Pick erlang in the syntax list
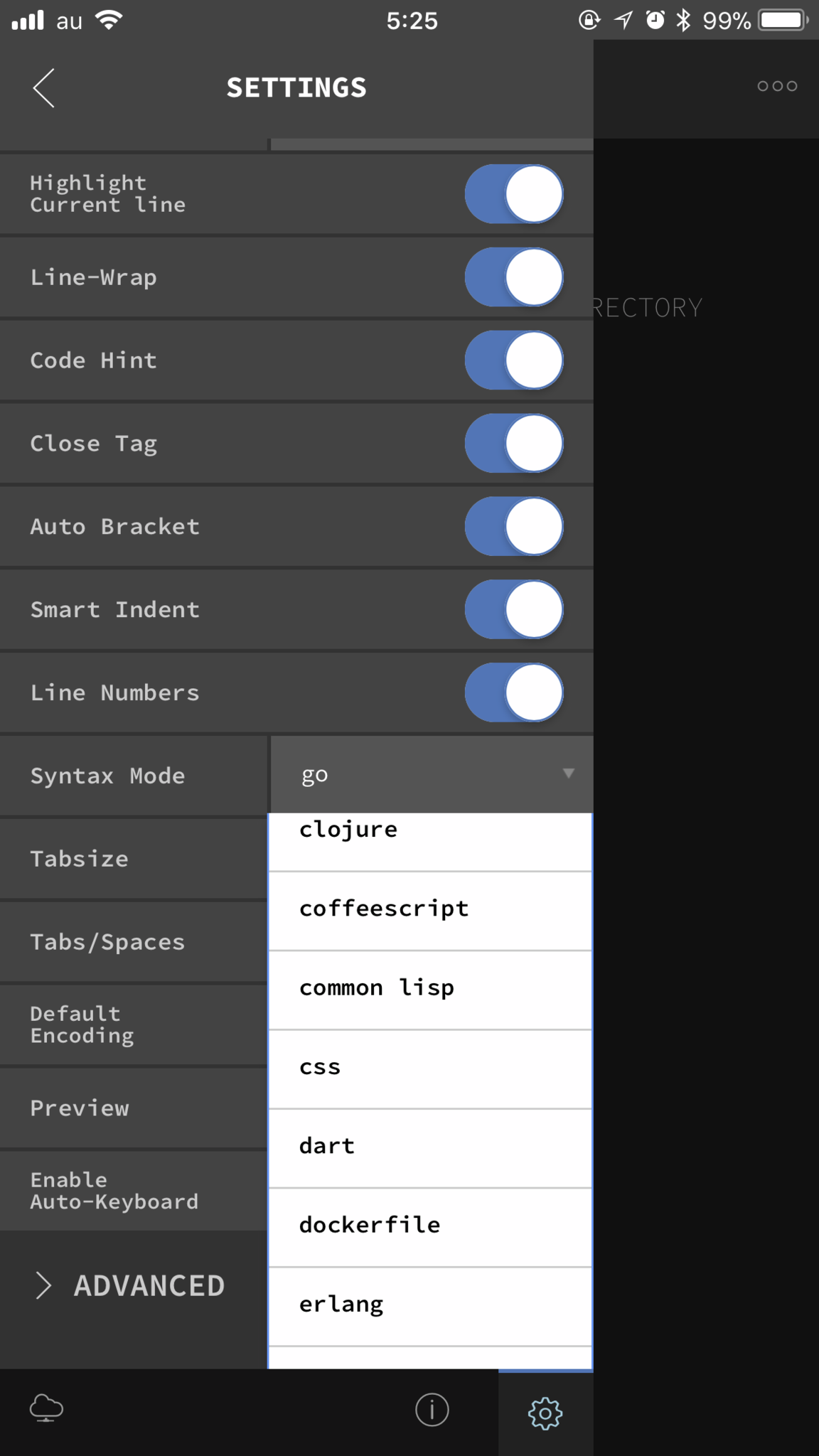 click(430, 1306)
